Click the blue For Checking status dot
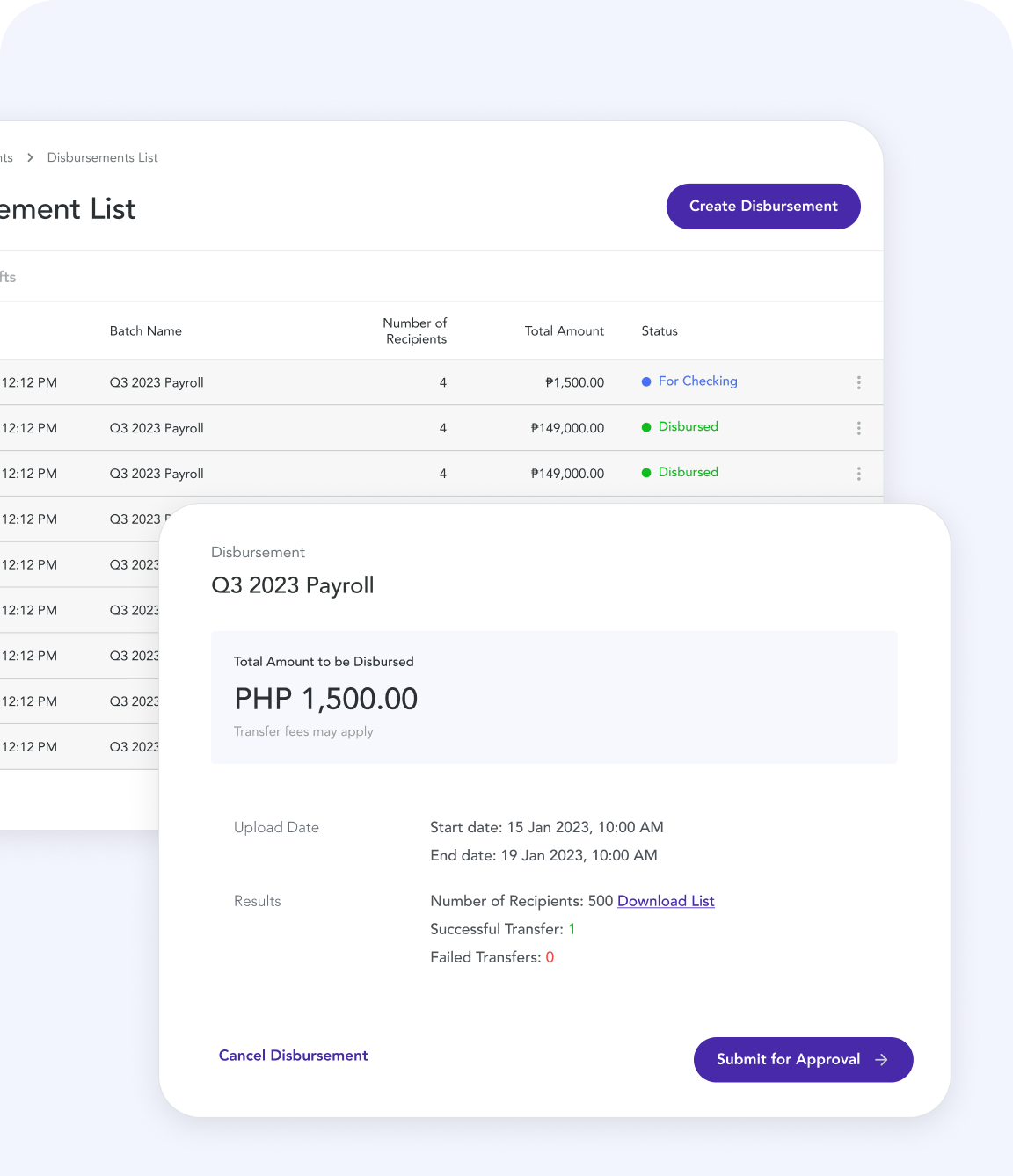Screen dimensions: 1013x1176 (x=646, y=381)
